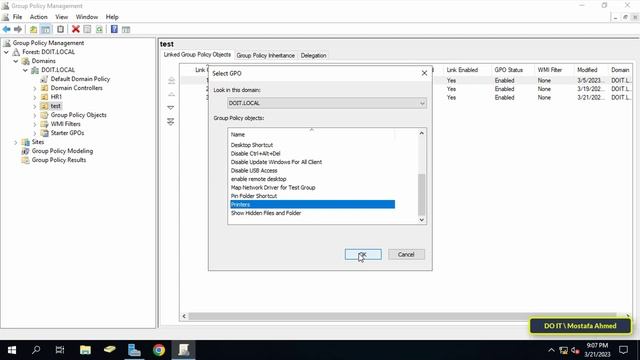Click the move link to top arrow
The height and width of the screenshot is (360, 640).
coord(171,80)
